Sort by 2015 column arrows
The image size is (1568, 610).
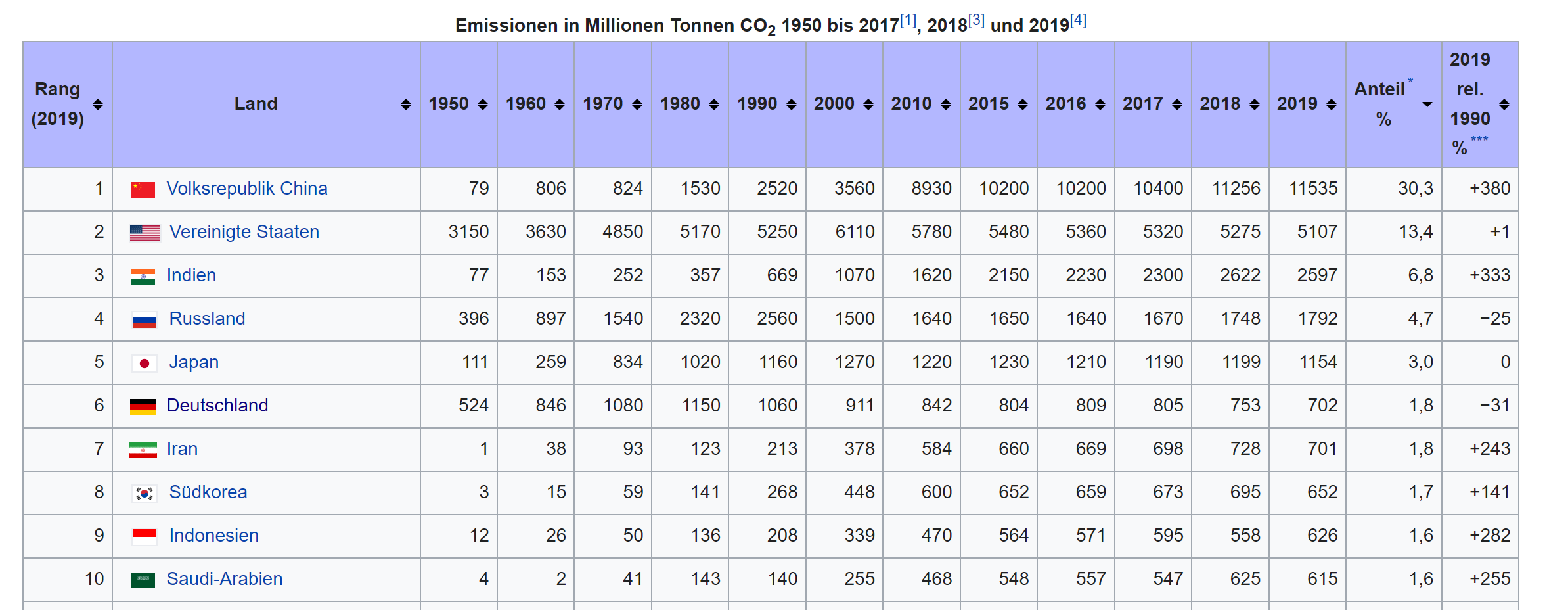pyautogui.click(x=1023, y=105)
